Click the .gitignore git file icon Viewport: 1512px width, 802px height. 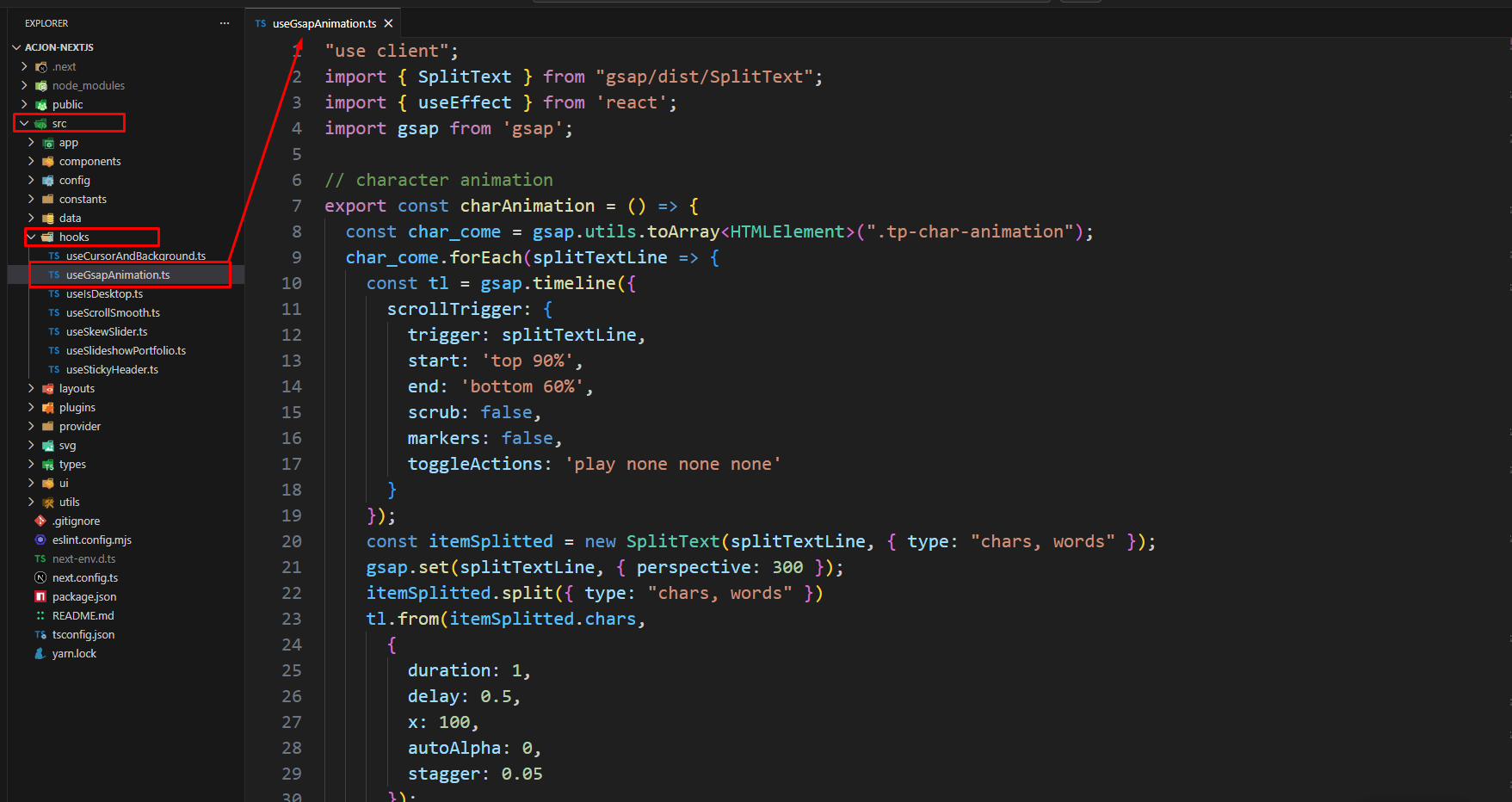40,521
